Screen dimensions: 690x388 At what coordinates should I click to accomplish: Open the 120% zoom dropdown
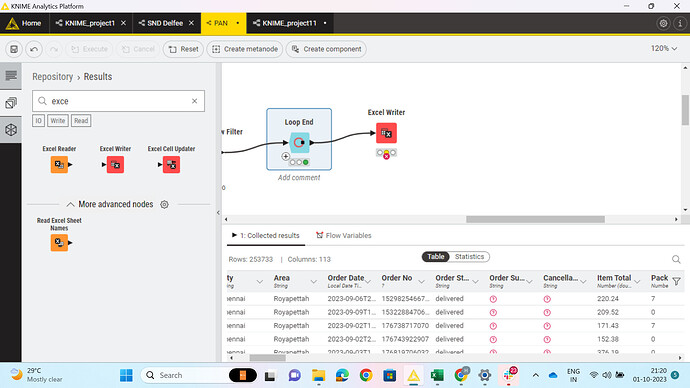pyautogui.click(x=664, y=48)
